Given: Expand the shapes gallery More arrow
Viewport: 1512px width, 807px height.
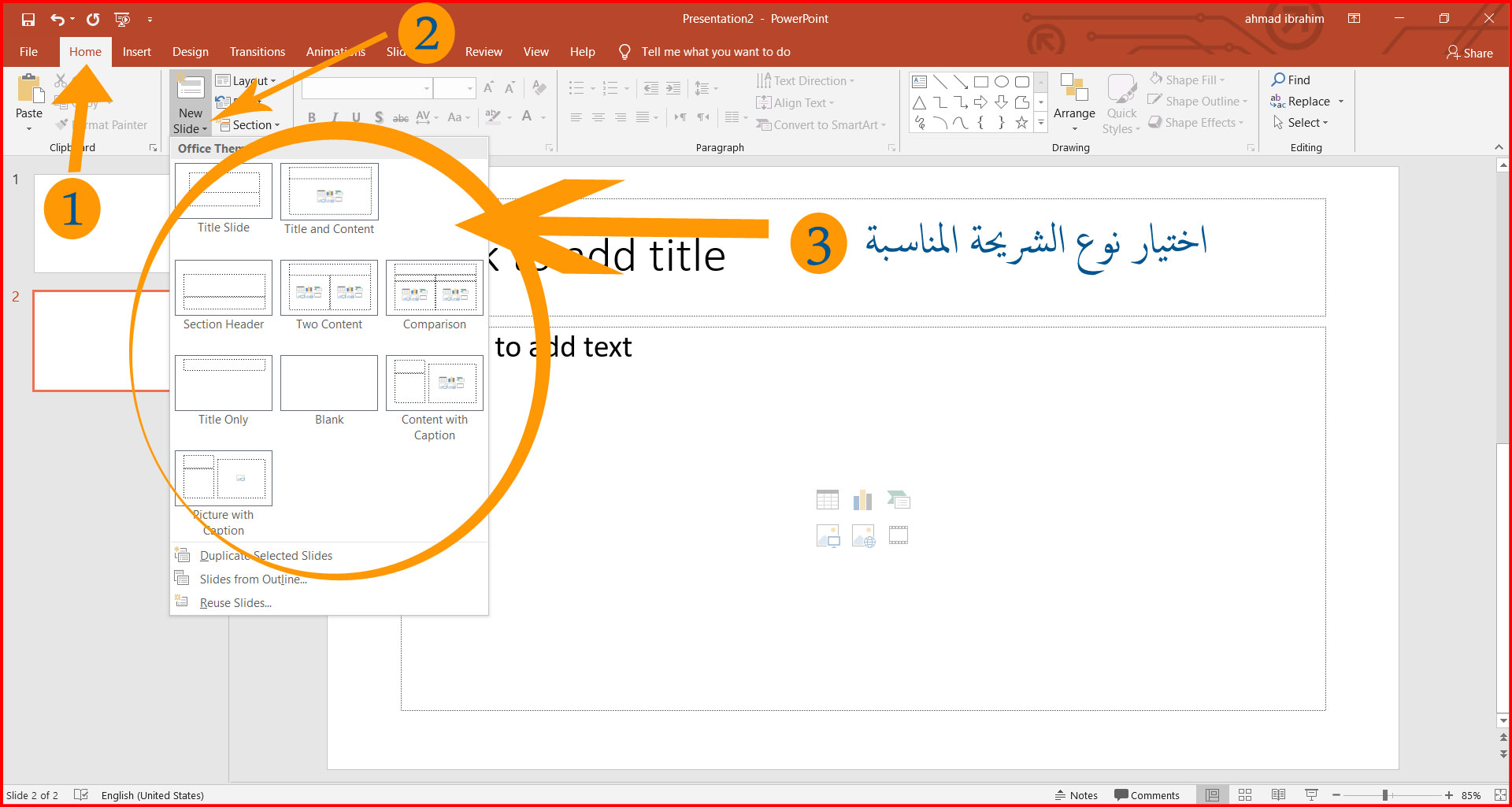Looking at the screenshot, I should [1041, 122].
